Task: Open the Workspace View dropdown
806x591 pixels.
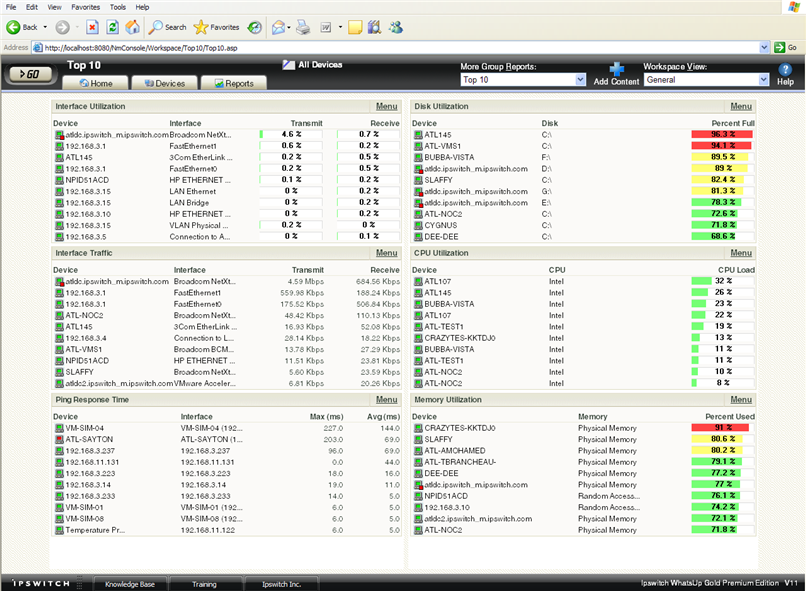Action: pos(763,80)
